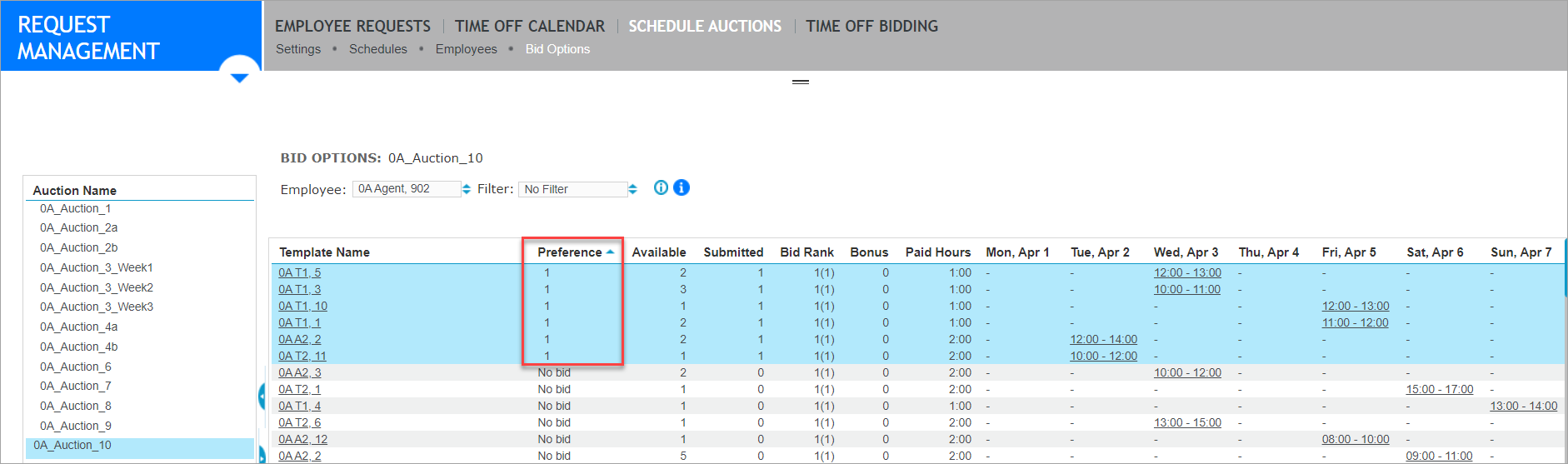Open the 0A T1, 3 template link
1568x464 pixels.
point(300,289)
